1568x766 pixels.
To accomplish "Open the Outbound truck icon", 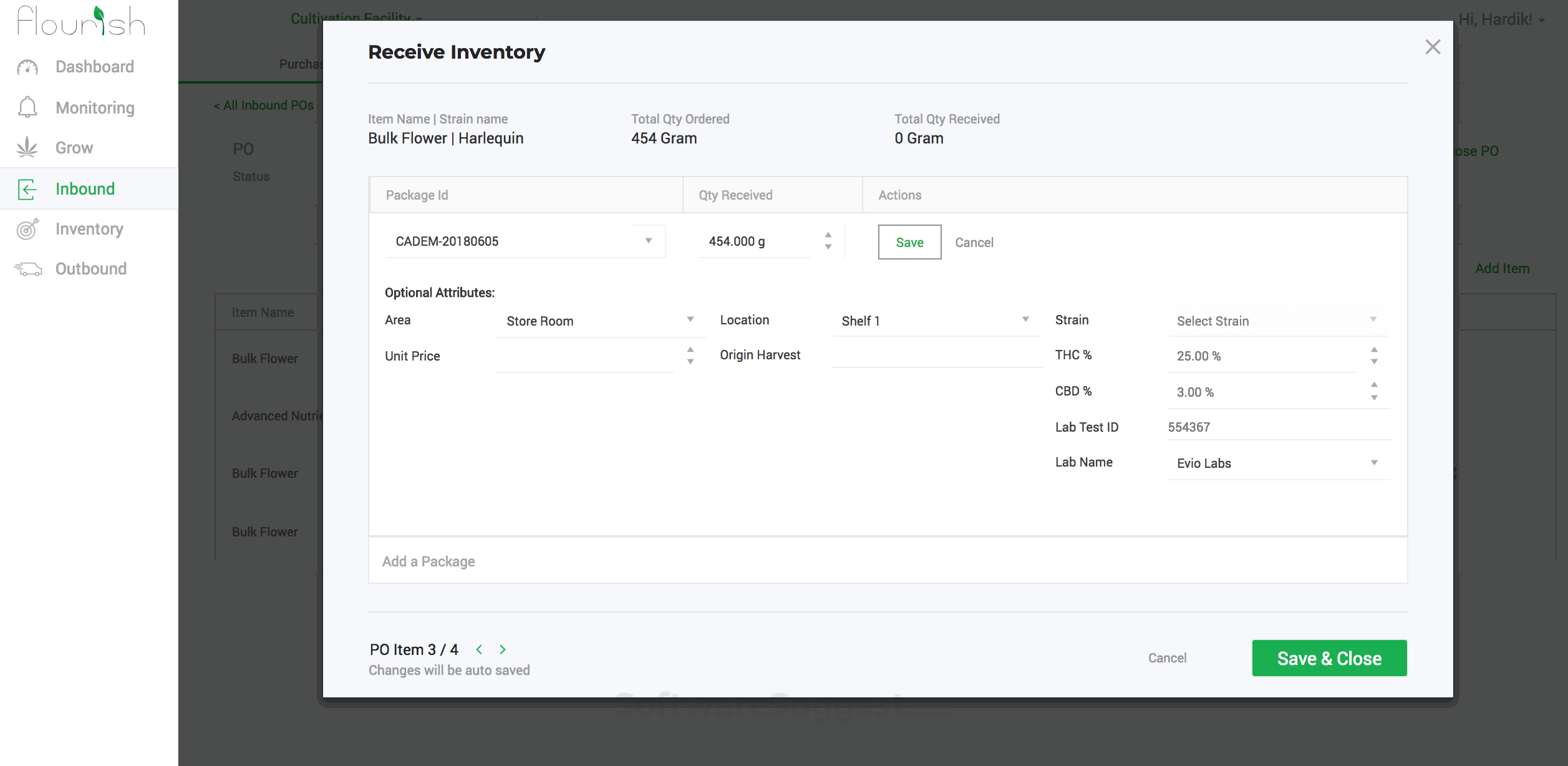I will tap(26, 268).
